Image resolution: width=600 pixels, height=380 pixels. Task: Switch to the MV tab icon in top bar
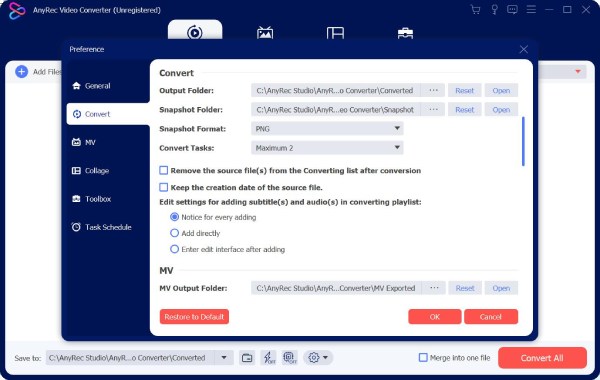(x=265, y=33)
